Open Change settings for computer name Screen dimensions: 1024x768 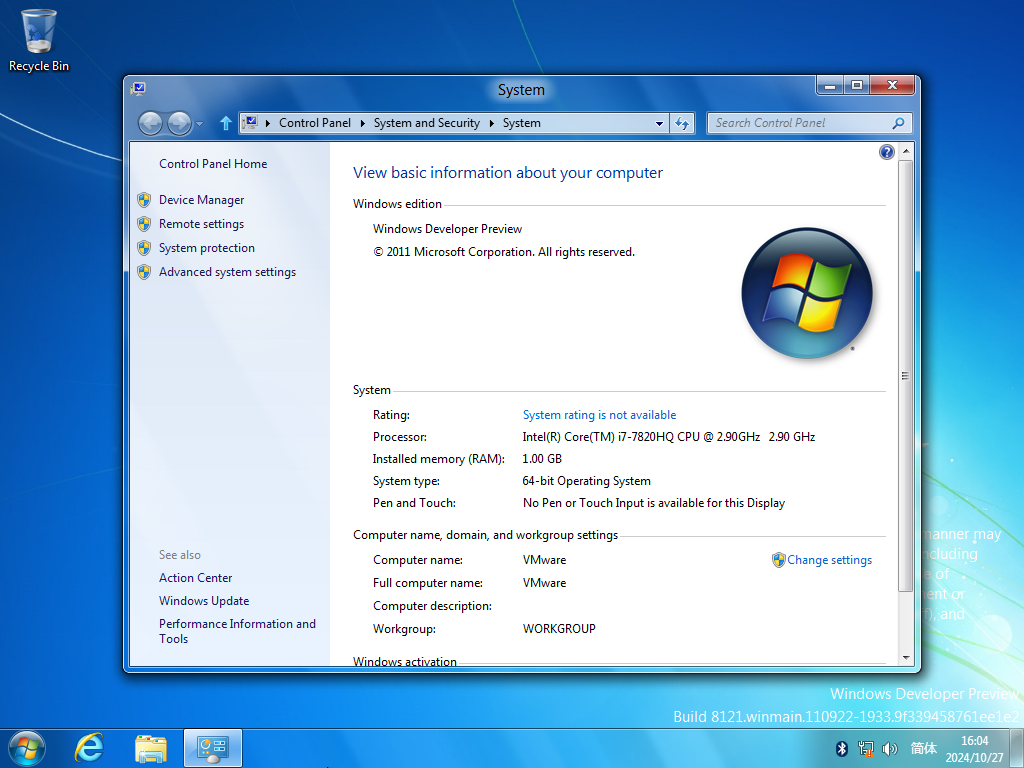[829, 560]
